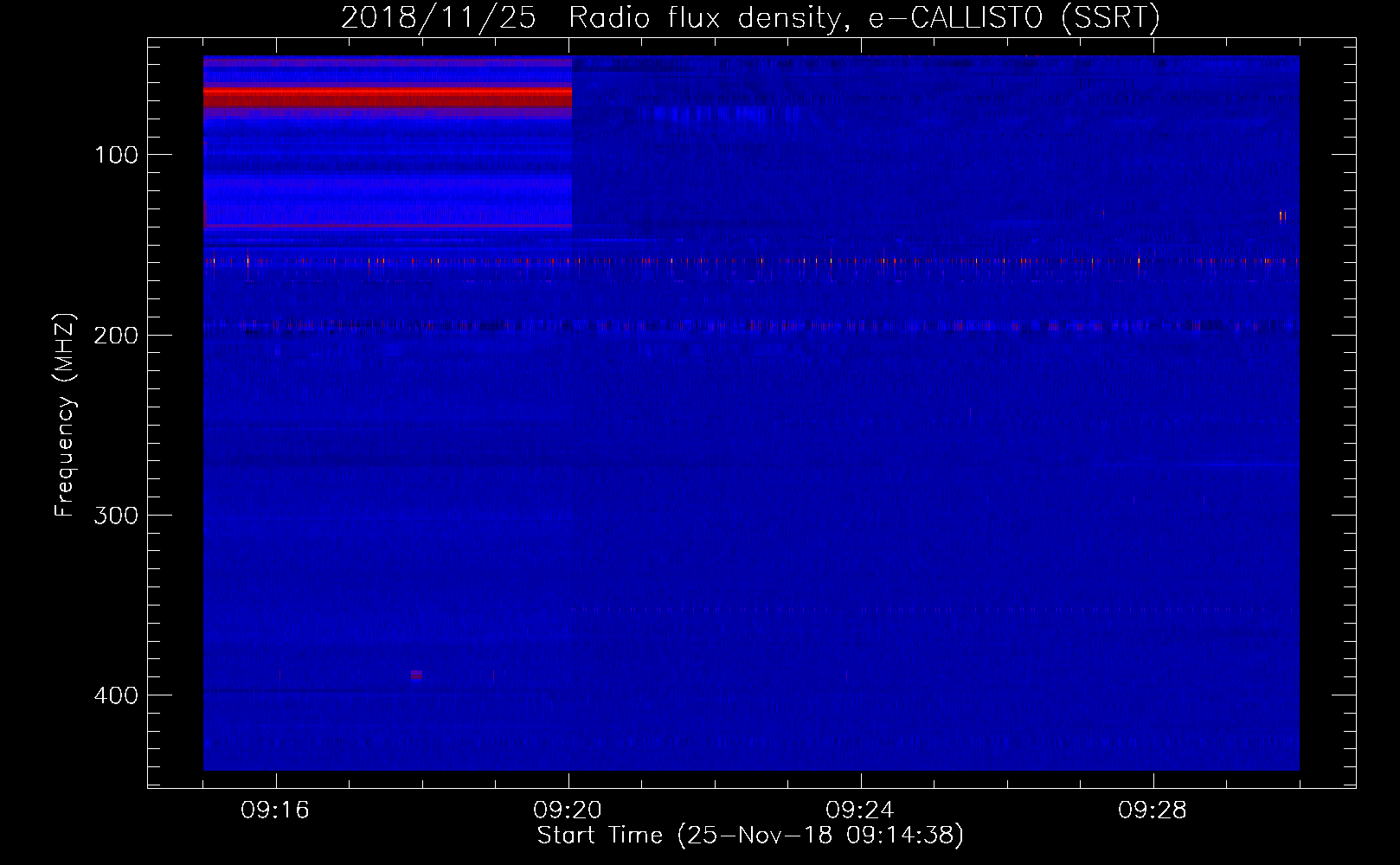1400x865 pixels.
Task: Click the 'Frequency (MHZ)' axis label
Action: [x=65, y=415]
